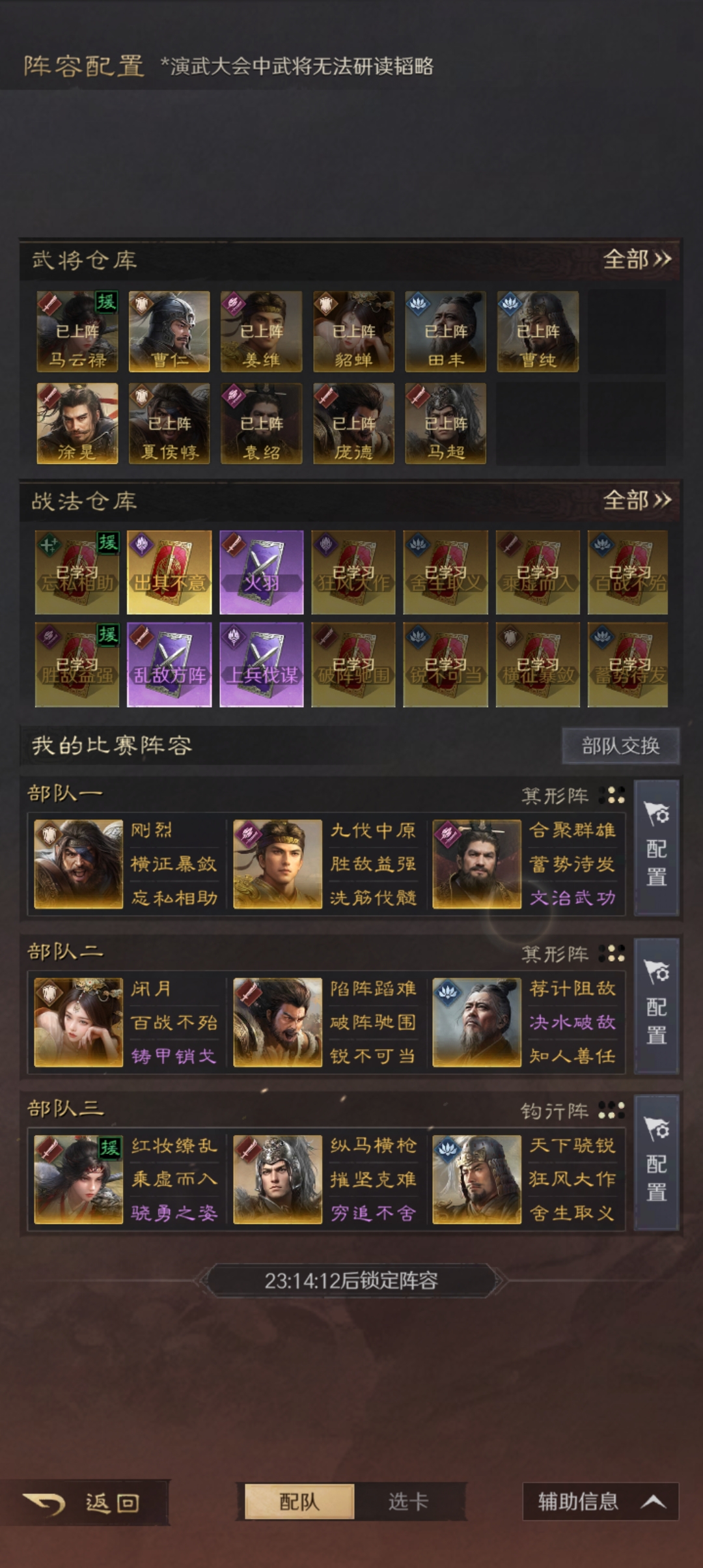Switch to the 配队 tab
The height and width of the screenshot is (1568, 703).
click(299, 1502)
